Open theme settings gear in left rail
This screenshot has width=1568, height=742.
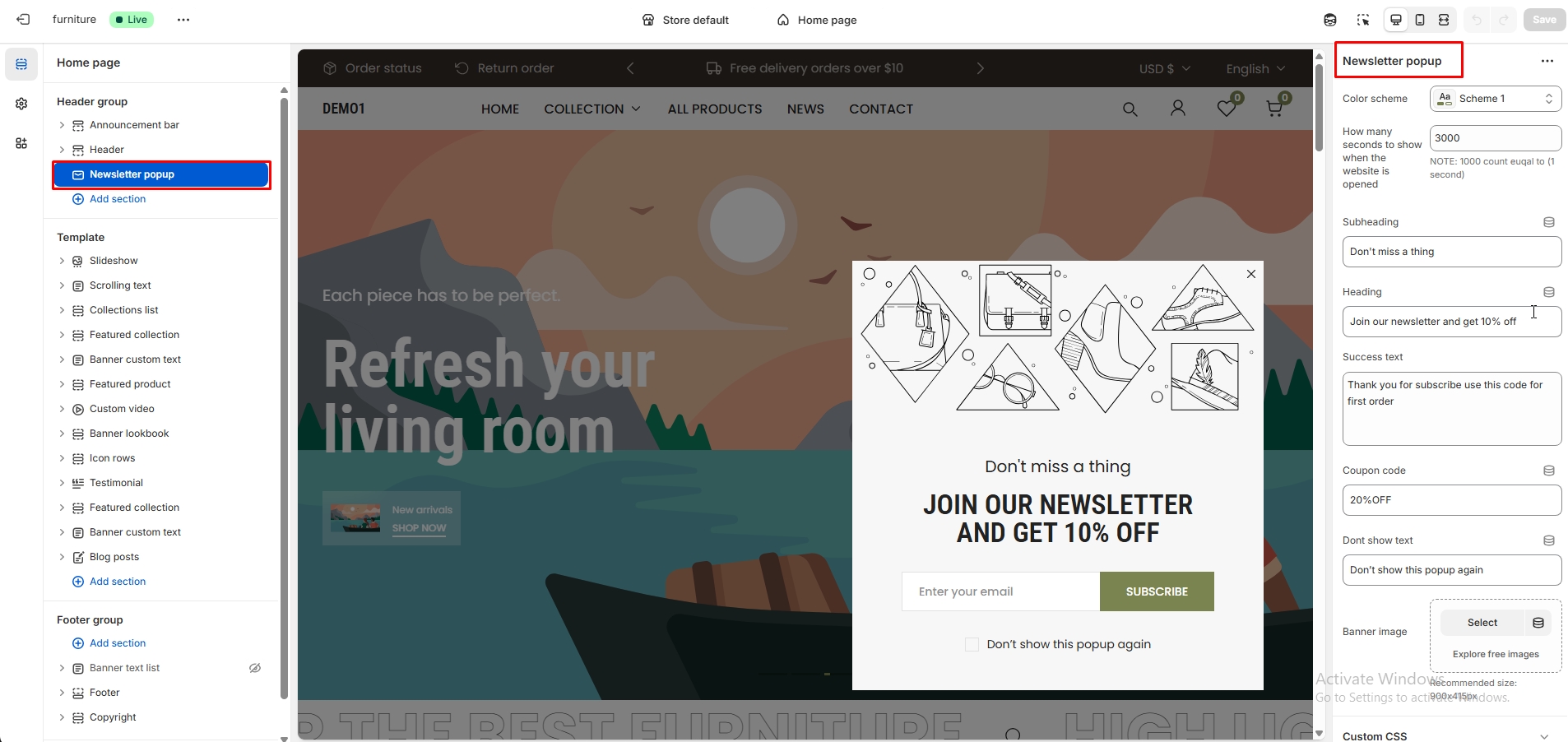[x=21, y=104]
